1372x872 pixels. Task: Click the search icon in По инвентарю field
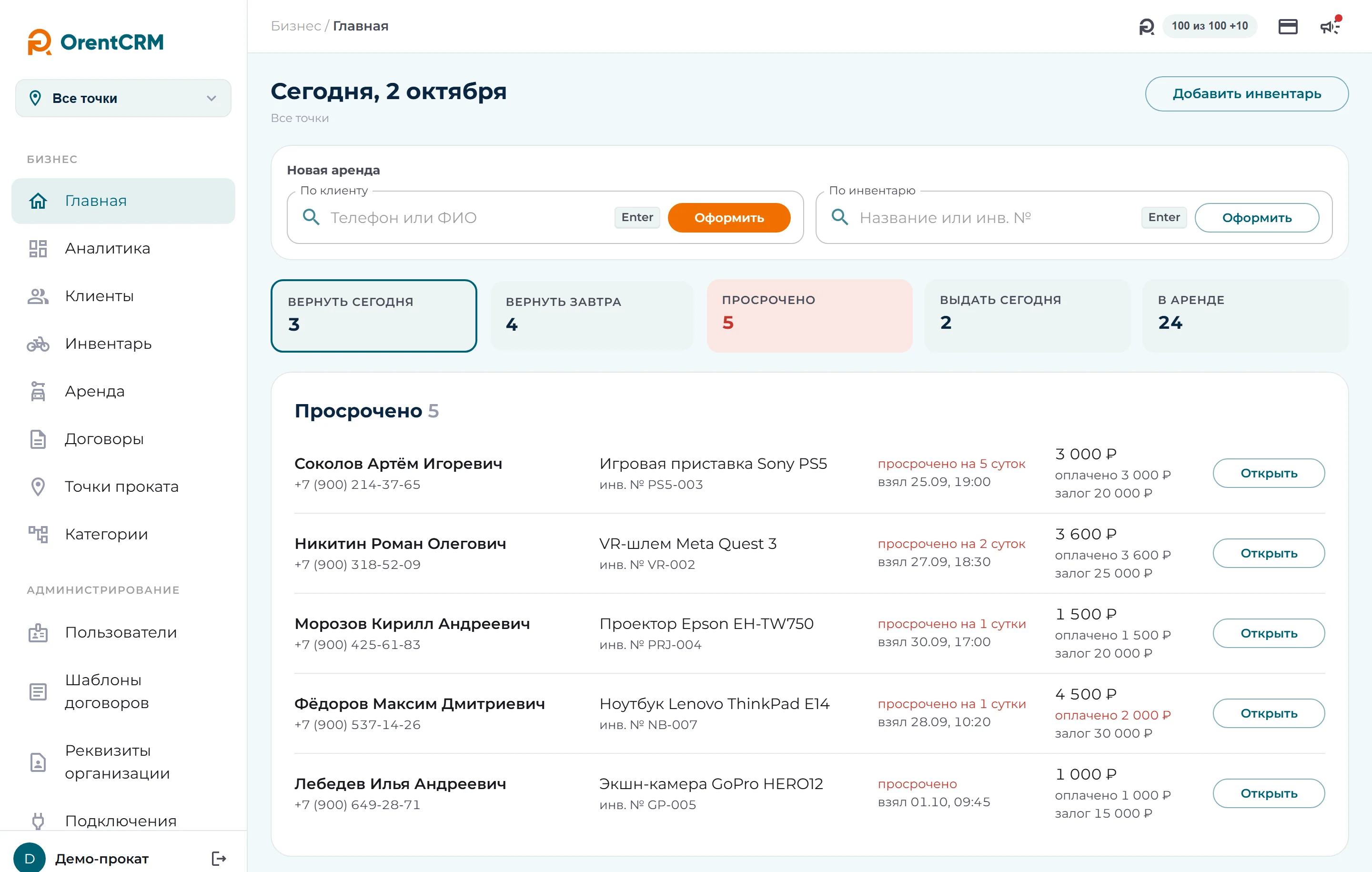[840, 217]
